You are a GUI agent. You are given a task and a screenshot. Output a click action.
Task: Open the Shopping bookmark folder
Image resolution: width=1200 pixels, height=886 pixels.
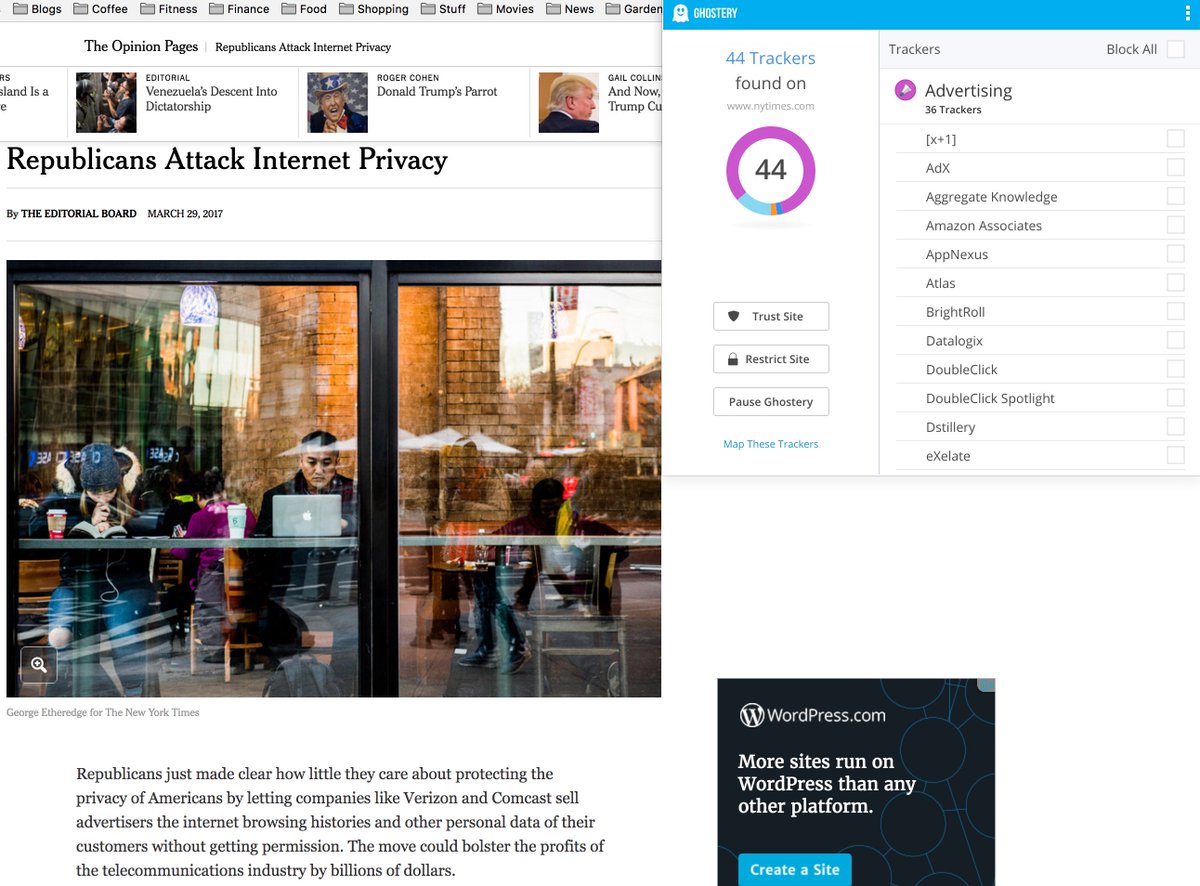[x=374, y=9]
